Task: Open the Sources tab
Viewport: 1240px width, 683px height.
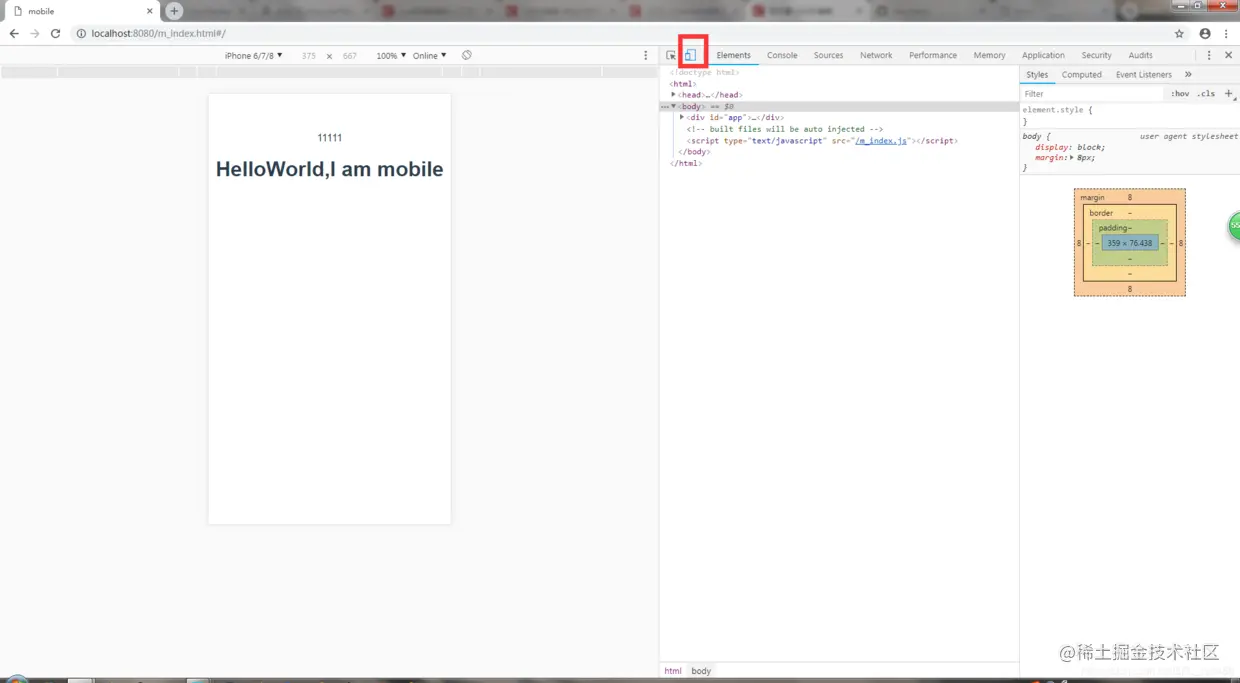Action: pyautogui.click(x=828, y=55)
